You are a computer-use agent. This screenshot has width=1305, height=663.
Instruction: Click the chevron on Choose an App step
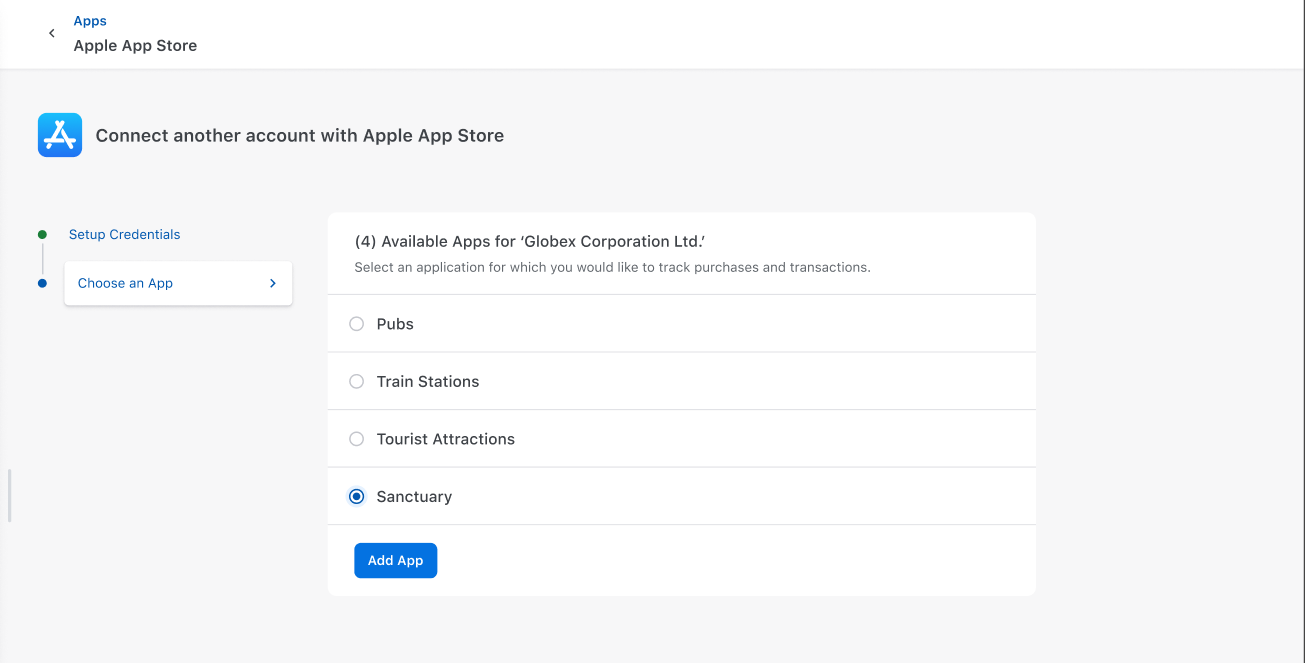(273, 283)
